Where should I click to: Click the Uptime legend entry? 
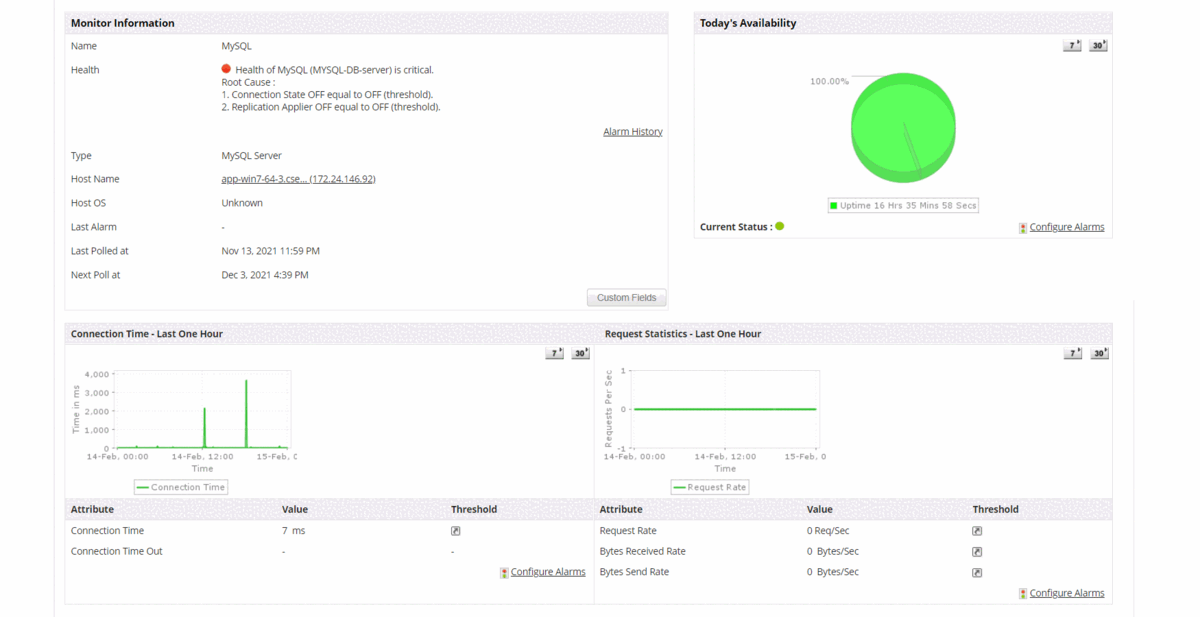click(x=903, y=206)
